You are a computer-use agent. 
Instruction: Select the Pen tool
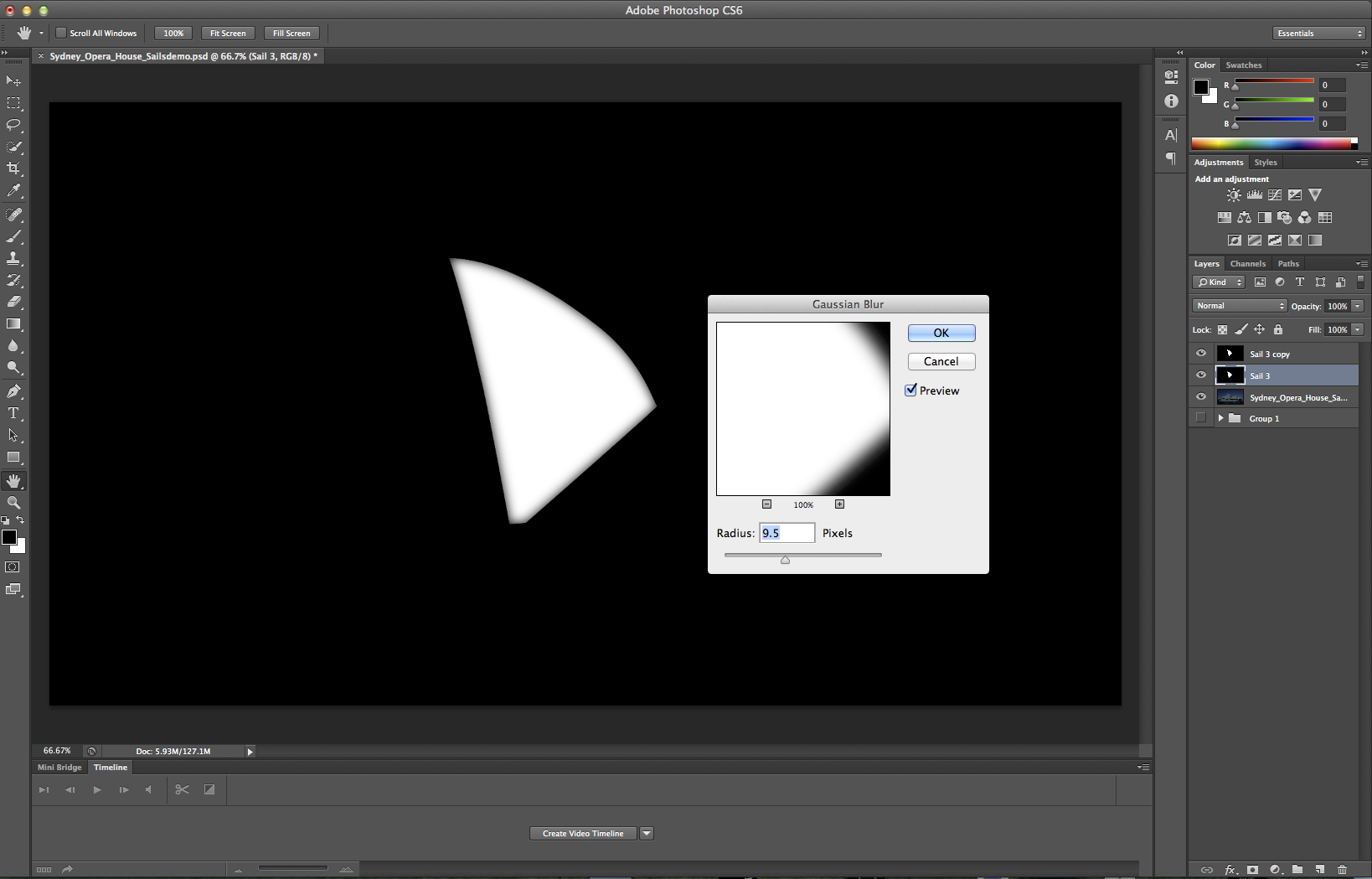pyautogui.click(x=13, y=391)
